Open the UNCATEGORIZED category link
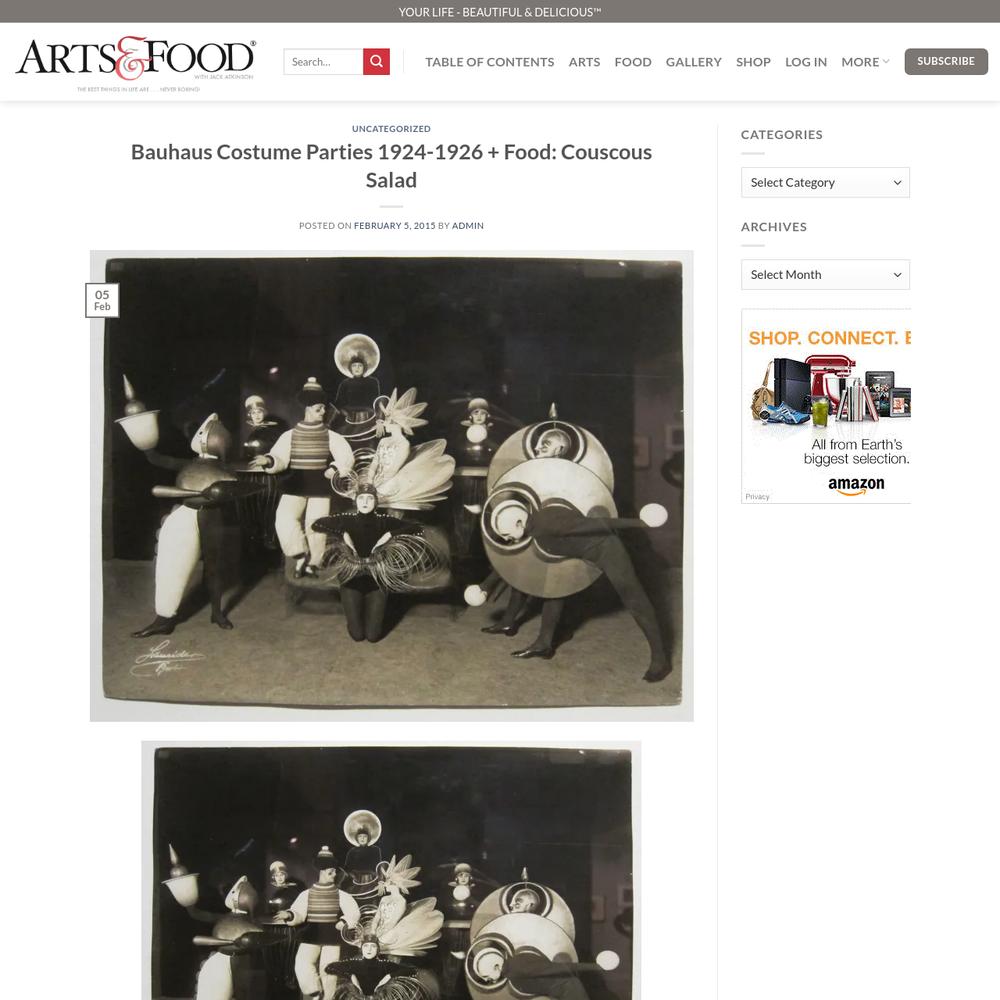The width and height of the screenshot is (1000, 1000). click(x=391, y=129)
